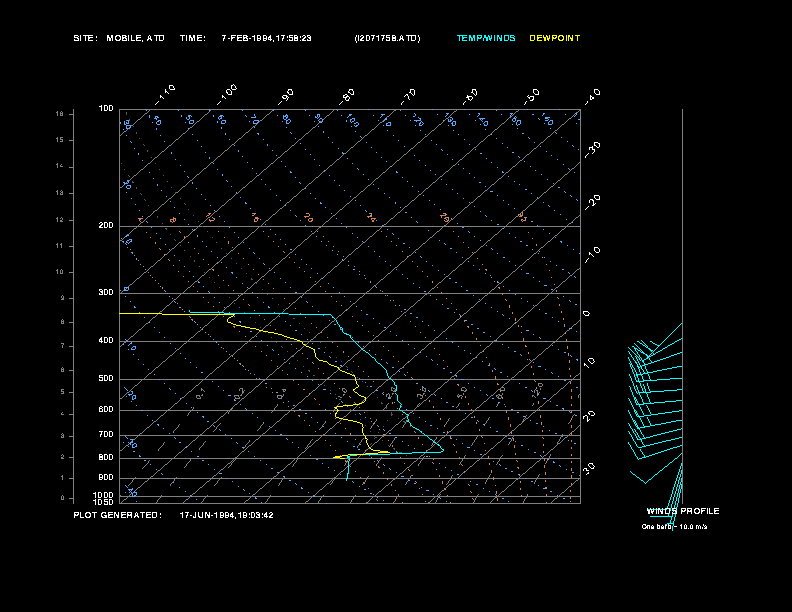Click the 1000 pressure level label

tap(104, 495)
